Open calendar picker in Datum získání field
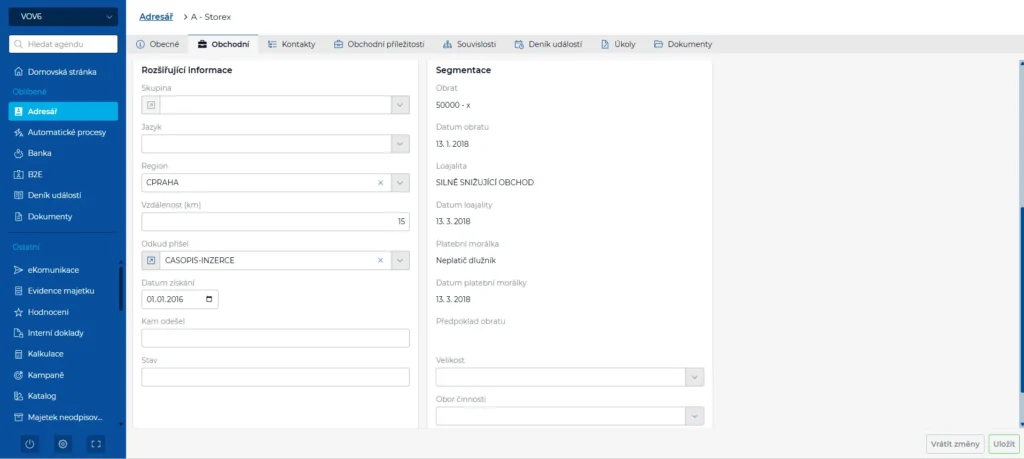This screenshot has width=1024, height=459. point(208,299)
